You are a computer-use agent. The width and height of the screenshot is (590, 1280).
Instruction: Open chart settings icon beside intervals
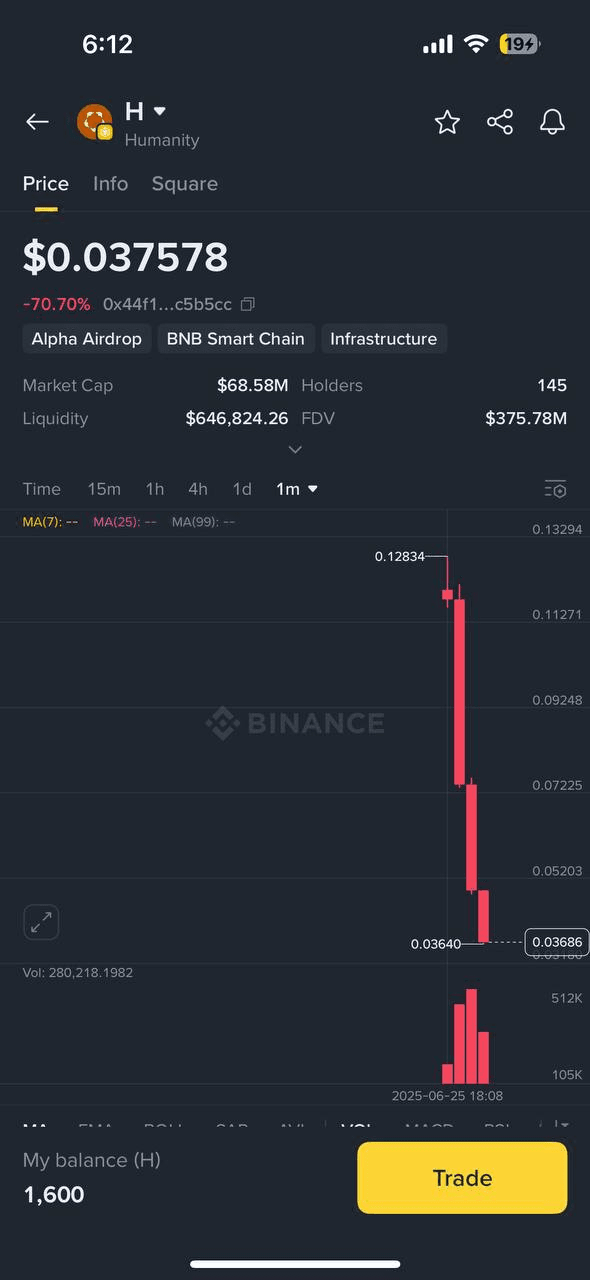(556, 489)
